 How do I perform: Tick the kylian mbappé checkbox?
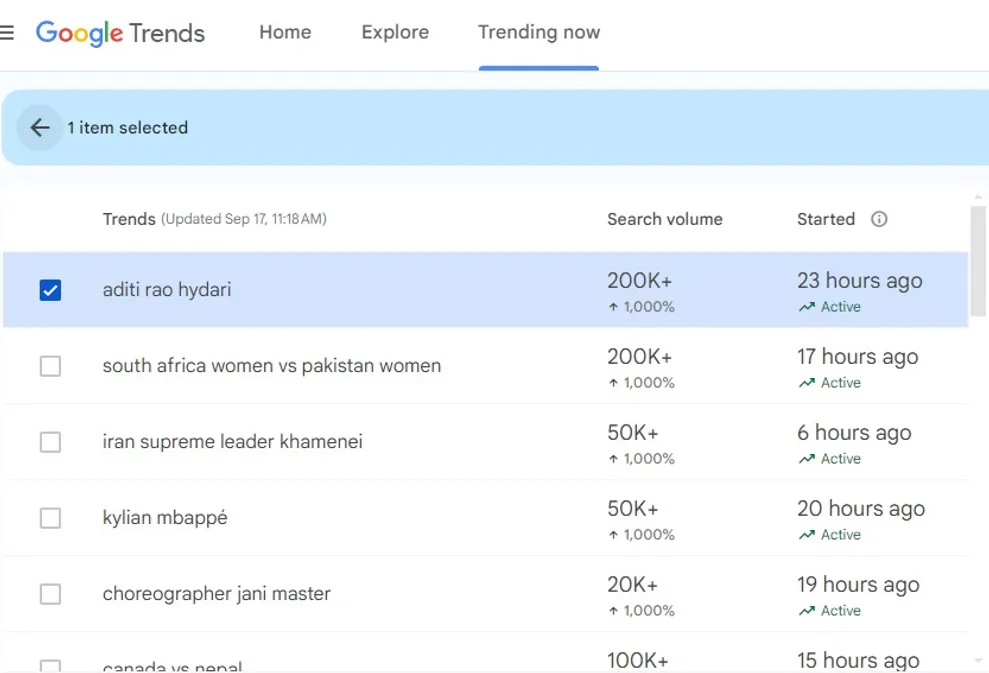pos(50,518)
